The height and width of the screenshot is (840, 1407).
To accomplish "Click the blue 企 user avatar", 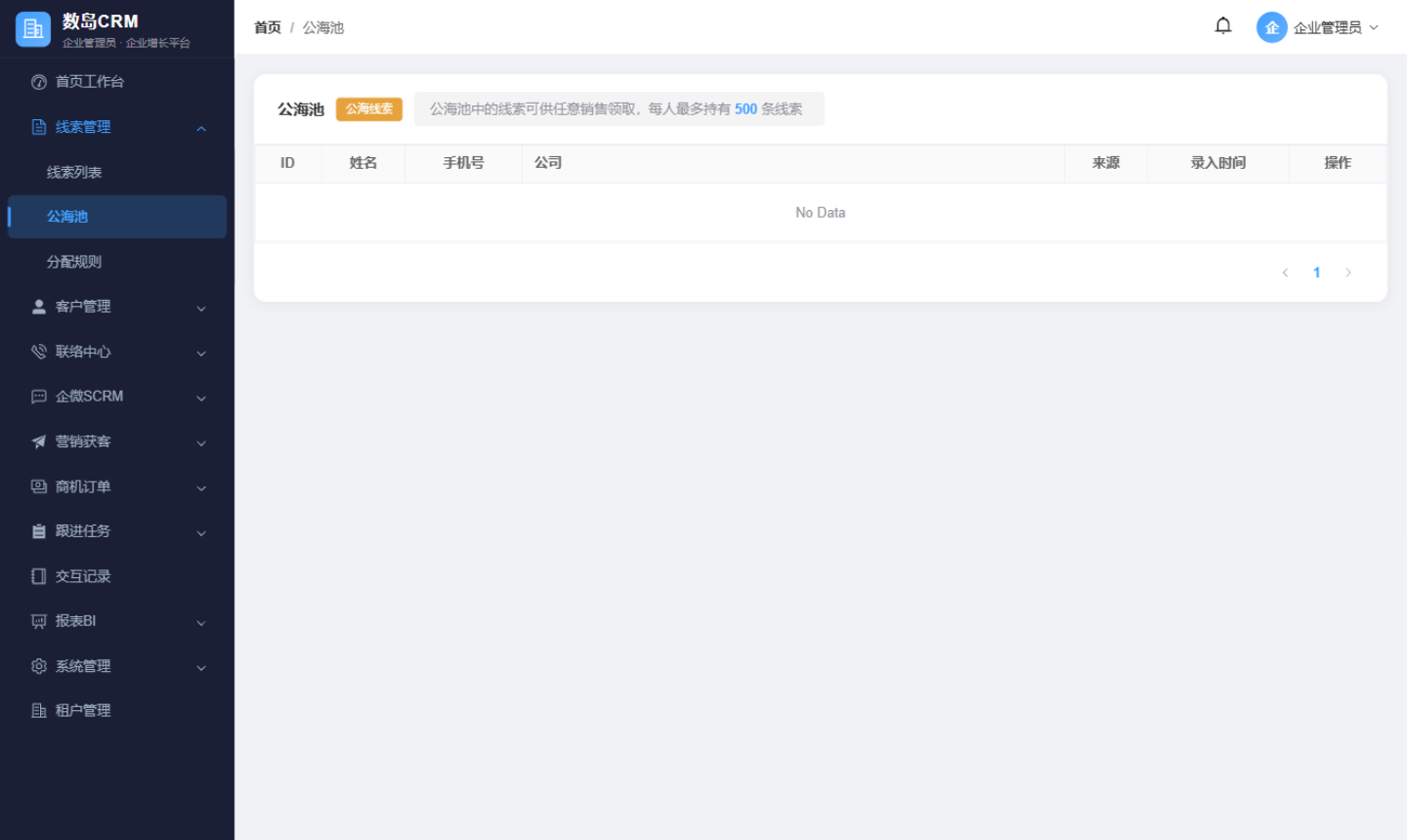I will pos(1271,27).
